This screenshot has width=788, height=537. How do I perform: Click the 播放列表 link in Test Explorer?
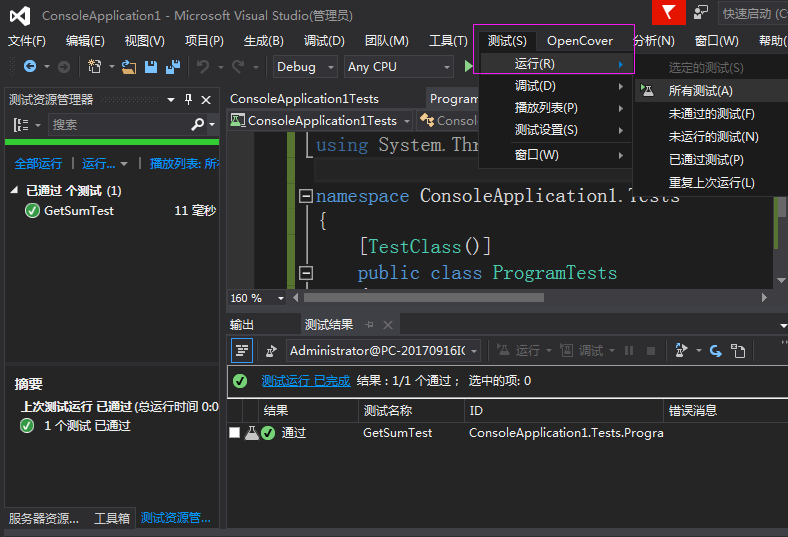coord(184,164)
